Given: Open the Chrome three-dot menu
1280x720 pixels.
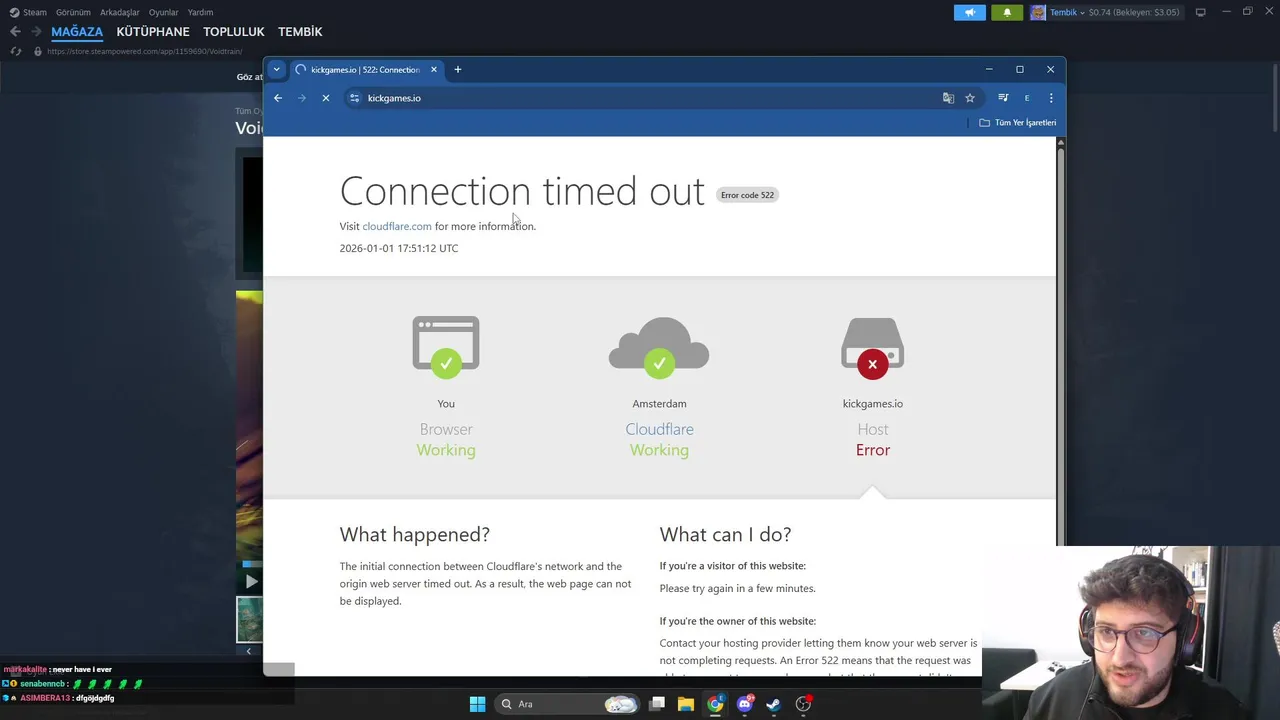Looking at the screenshot, I should pos(1051,98).
